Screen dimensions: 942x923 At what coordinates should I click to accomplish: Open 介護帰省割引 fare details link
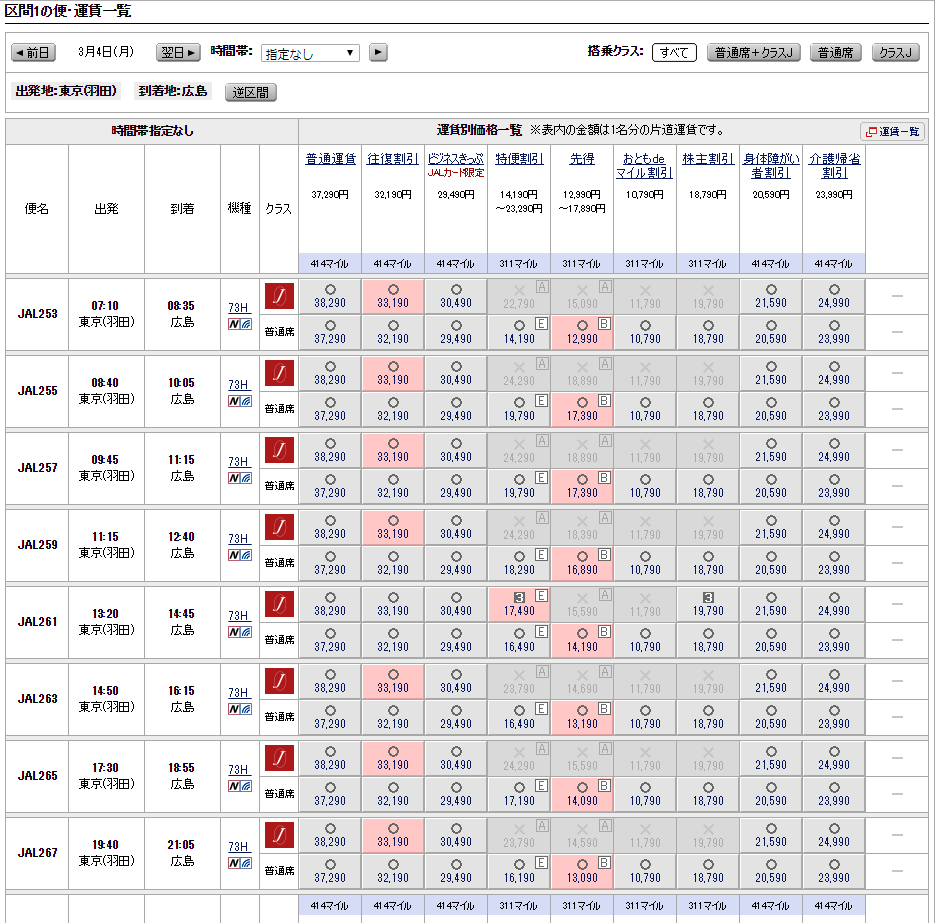coord(834,166)
